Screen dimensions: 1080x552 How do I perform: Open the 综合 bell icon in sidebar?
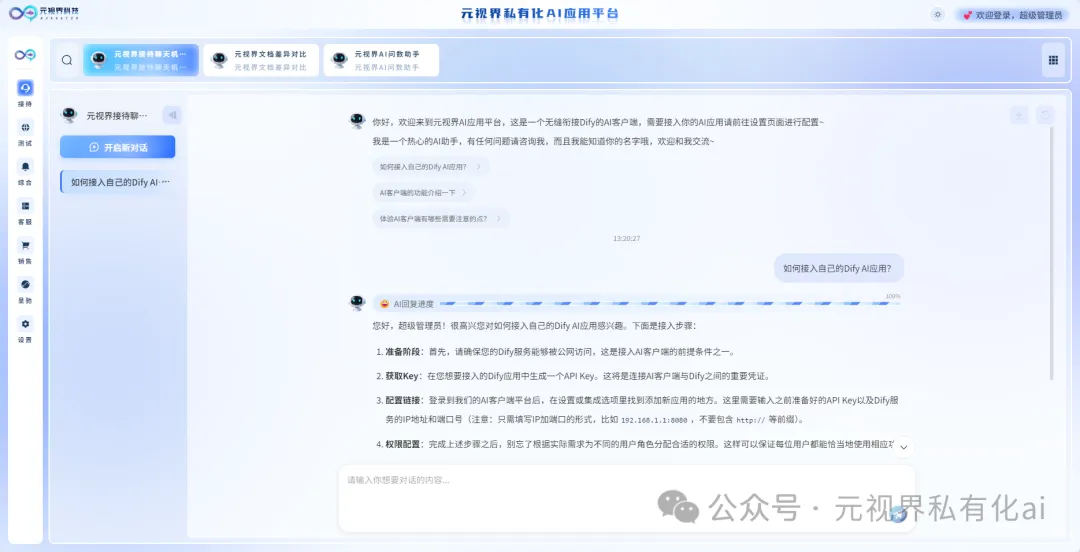coord(25,166)
